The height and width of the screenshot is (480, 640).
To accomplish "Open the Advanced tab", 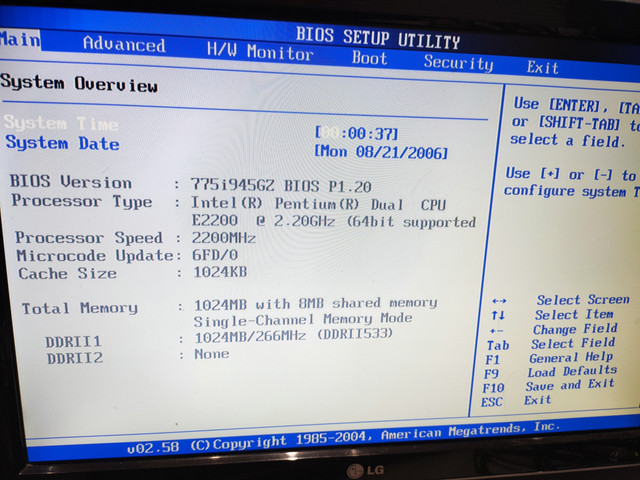I will click(124, 44).
